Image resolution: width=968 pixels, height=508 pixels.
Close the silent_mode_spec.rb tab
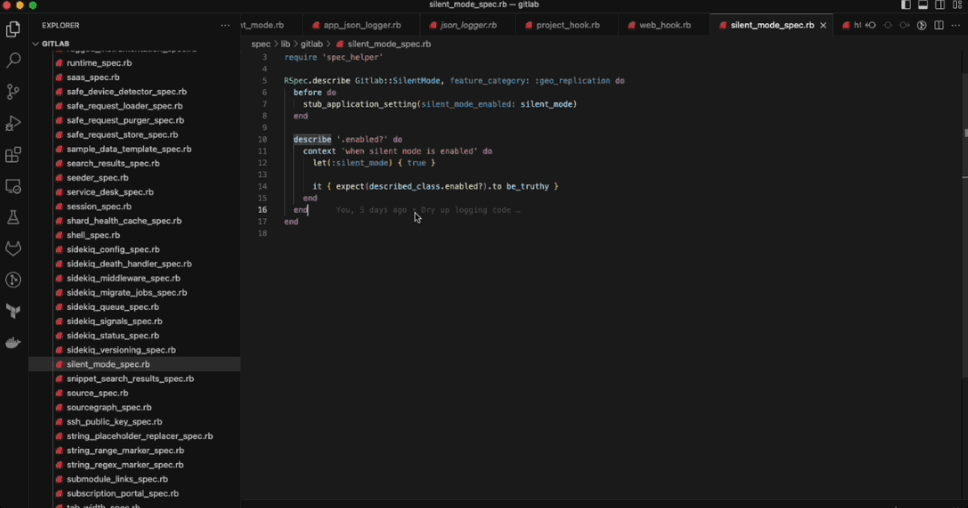(824, 25)
